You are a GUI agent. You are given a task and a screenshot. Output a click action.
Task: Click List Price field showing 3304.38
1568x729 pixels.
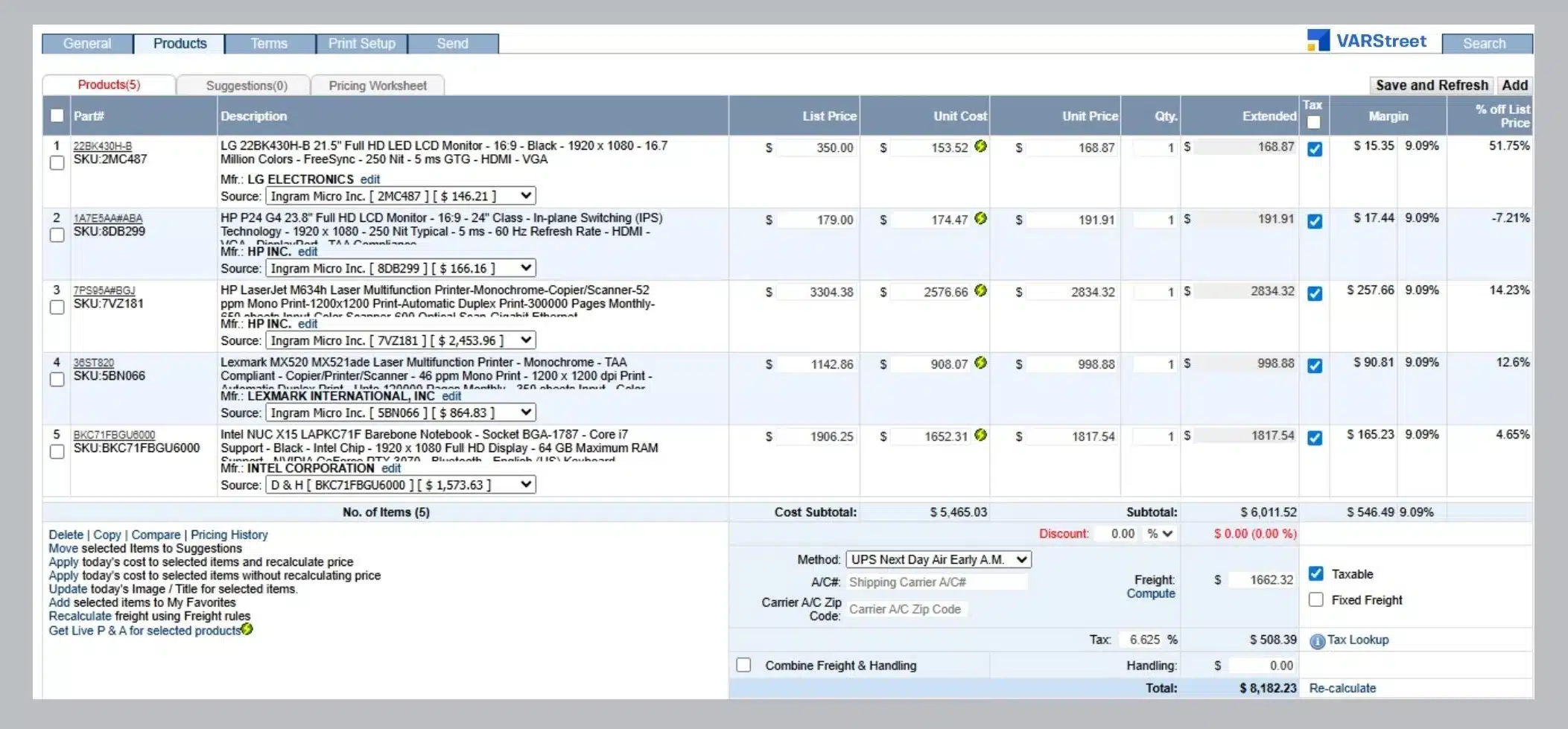coord(816,292)
